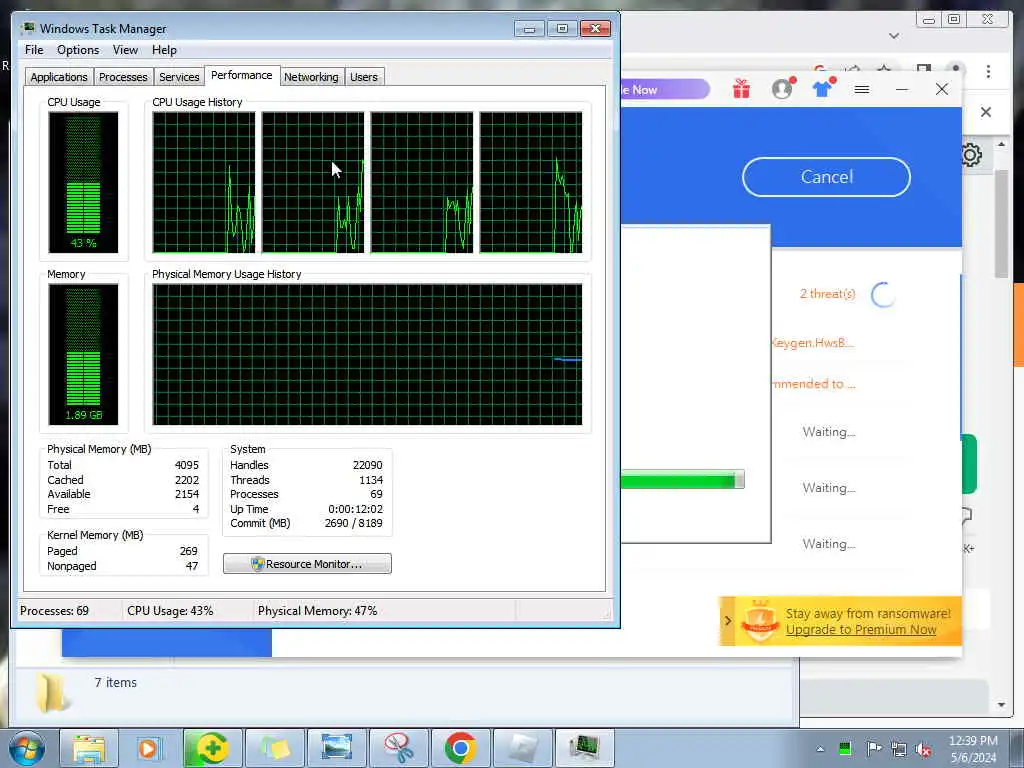Click the green CPU meter tray icon
This screenshot has height=768, width=1024.
pyautogui.click(x=845, y=748)
